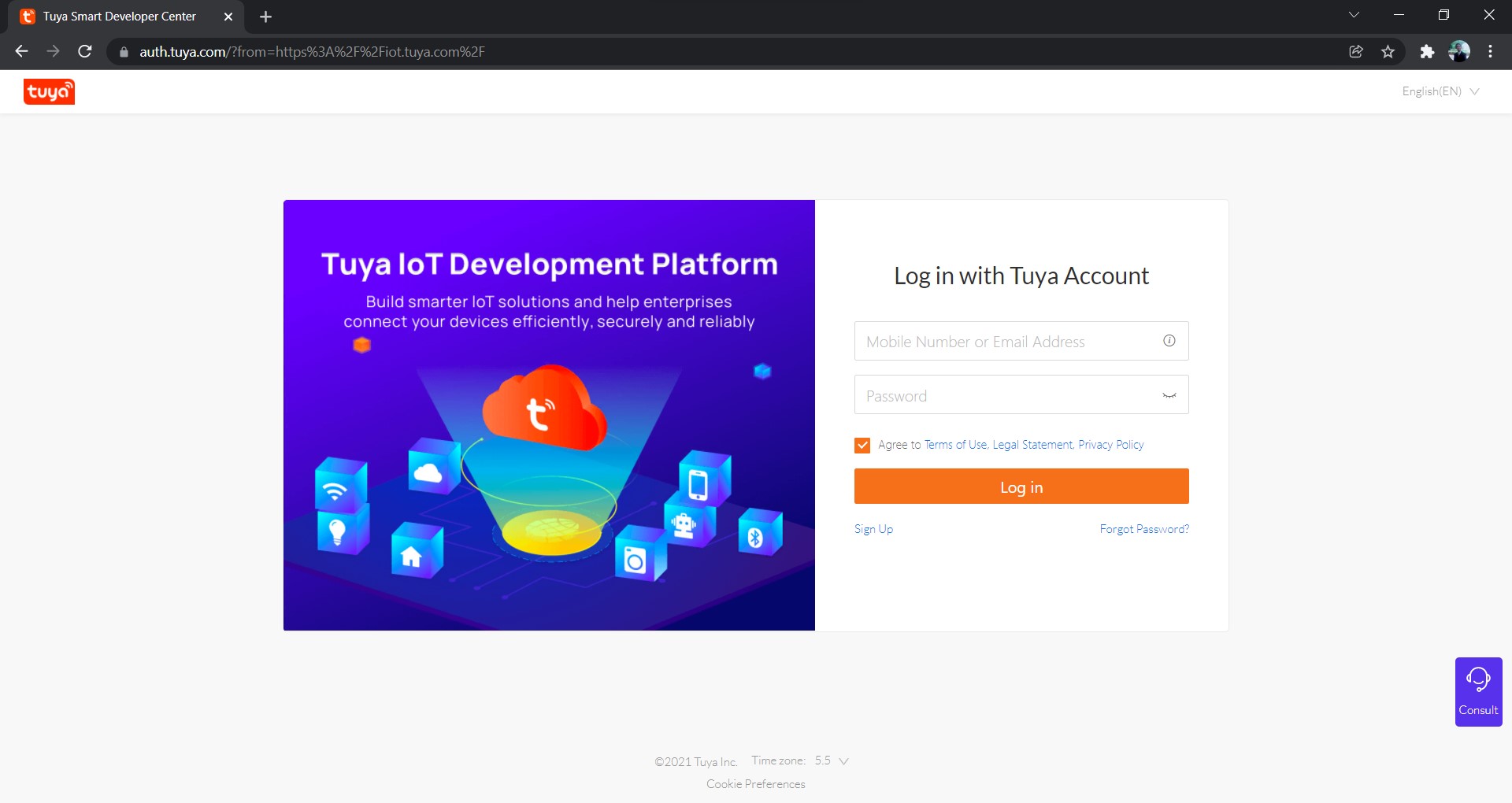
Task: Focus the Mobile Number or Email field
Action: pyautogui.click(x=1021, y=341)
